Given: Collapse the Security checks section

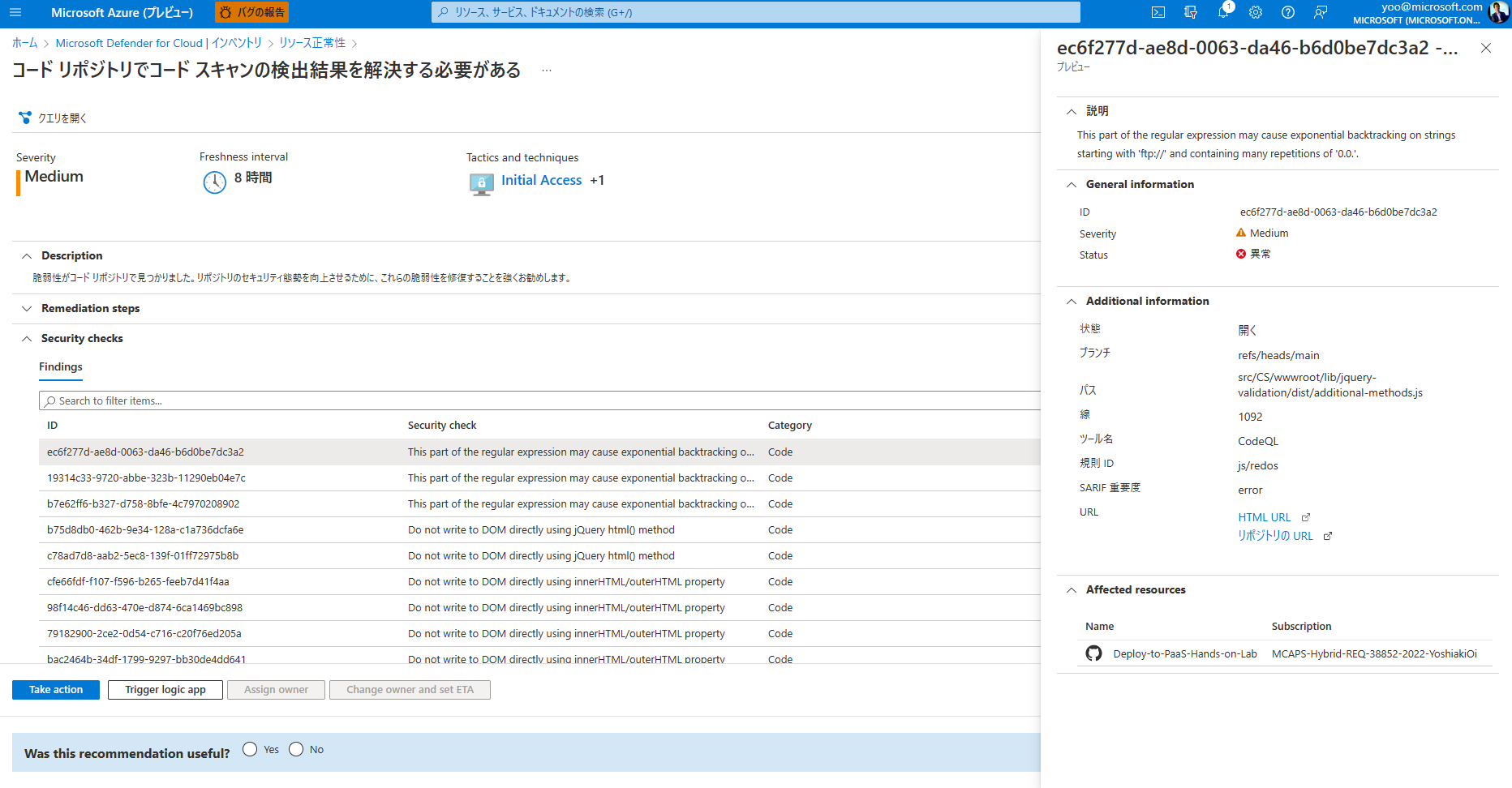Looking at the screenshot, I should (27, 338).
